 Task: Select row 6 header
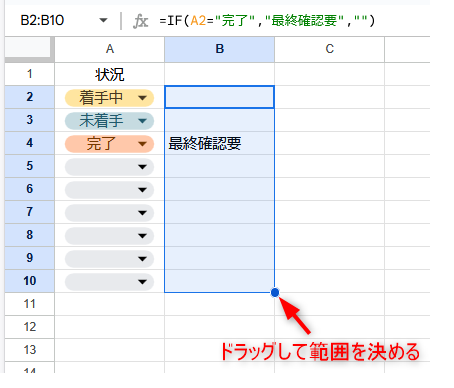tap(29, 189)
